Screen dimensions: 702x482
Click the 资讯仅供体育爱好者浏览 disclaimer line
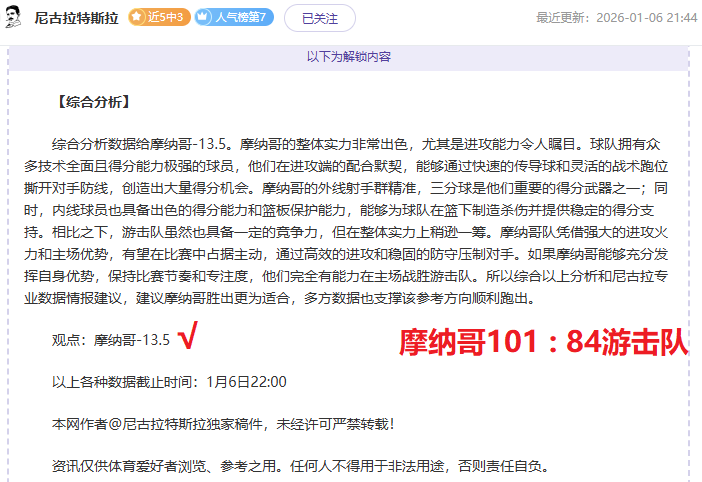[300, 467]
